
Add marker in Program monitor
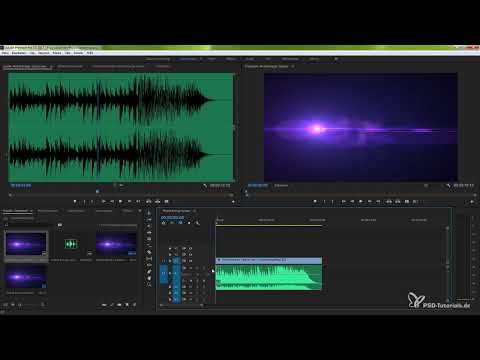(315, 201)
